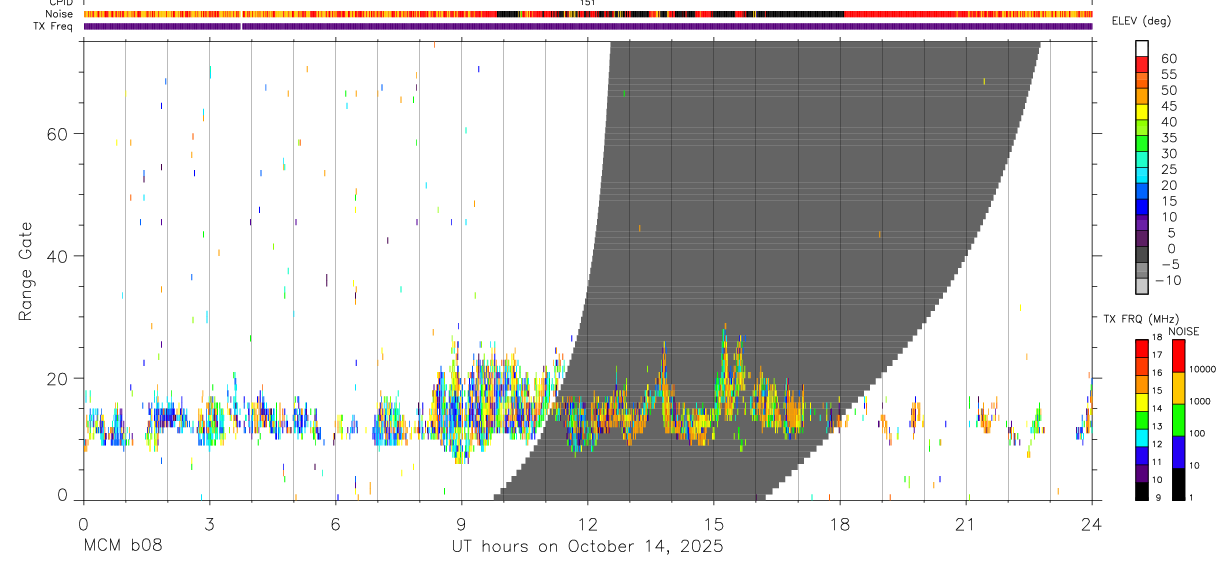1228x567 pixels.
Task: Click the 'MCM b08' radar beam label
Action: [122, 546]
